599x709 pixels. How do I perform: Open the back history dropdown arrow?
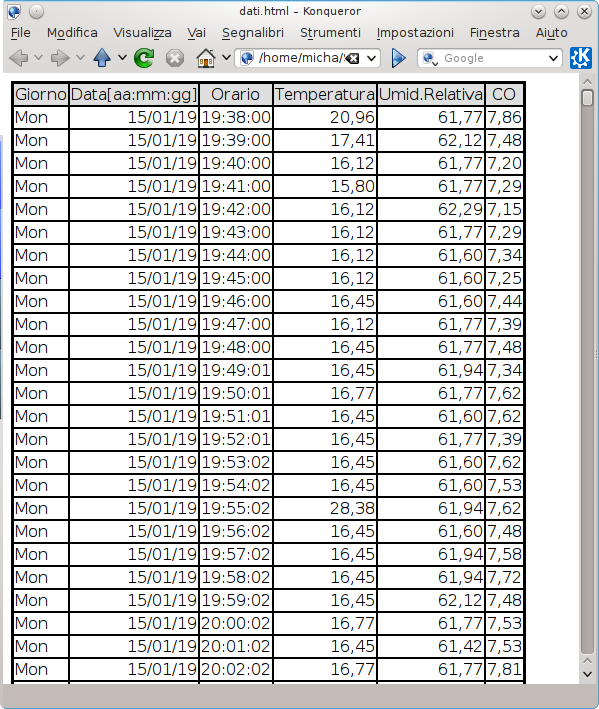(39, 58)
